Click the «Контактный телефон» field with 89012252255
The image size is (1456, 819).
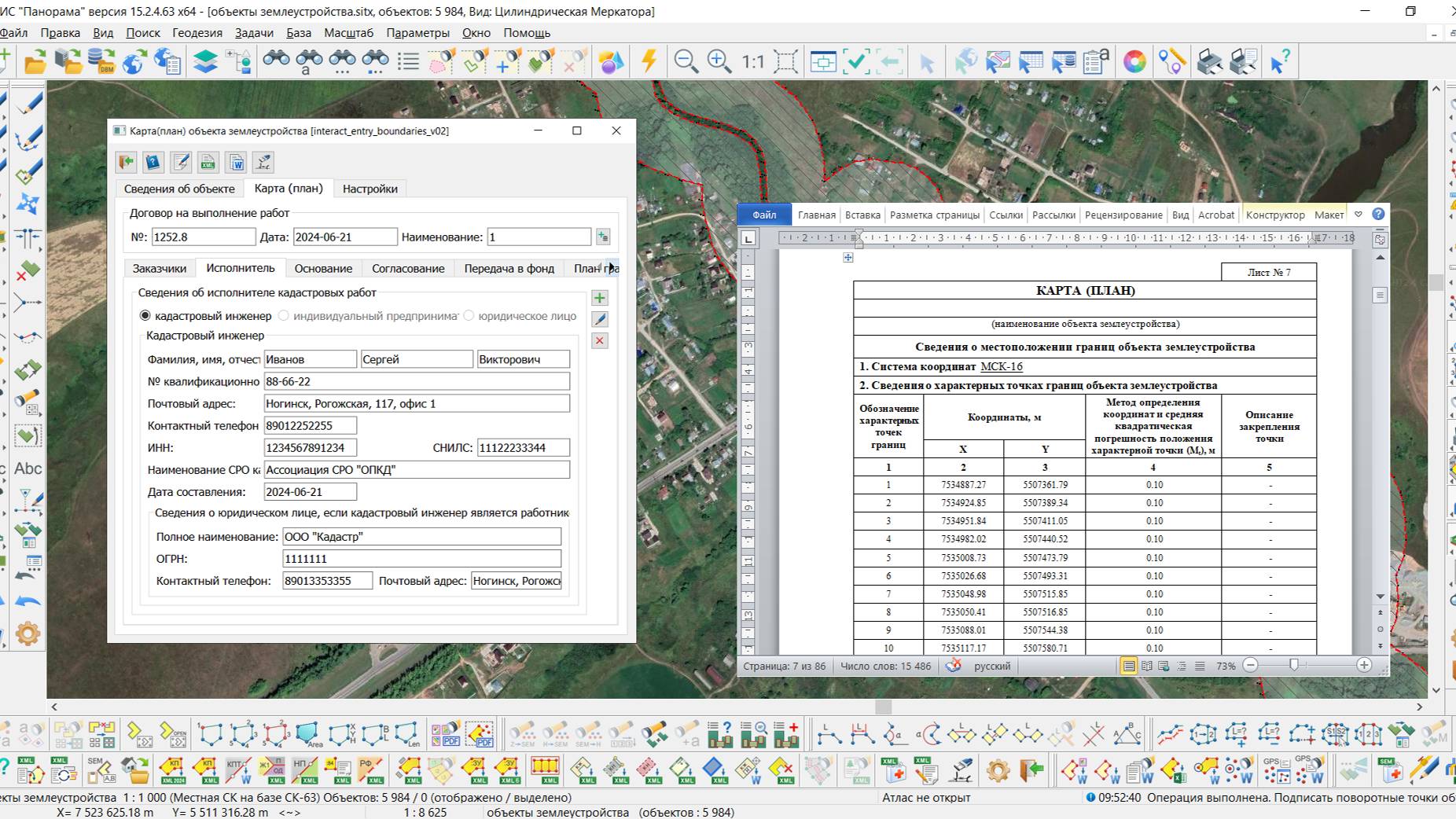pos(310,425)
